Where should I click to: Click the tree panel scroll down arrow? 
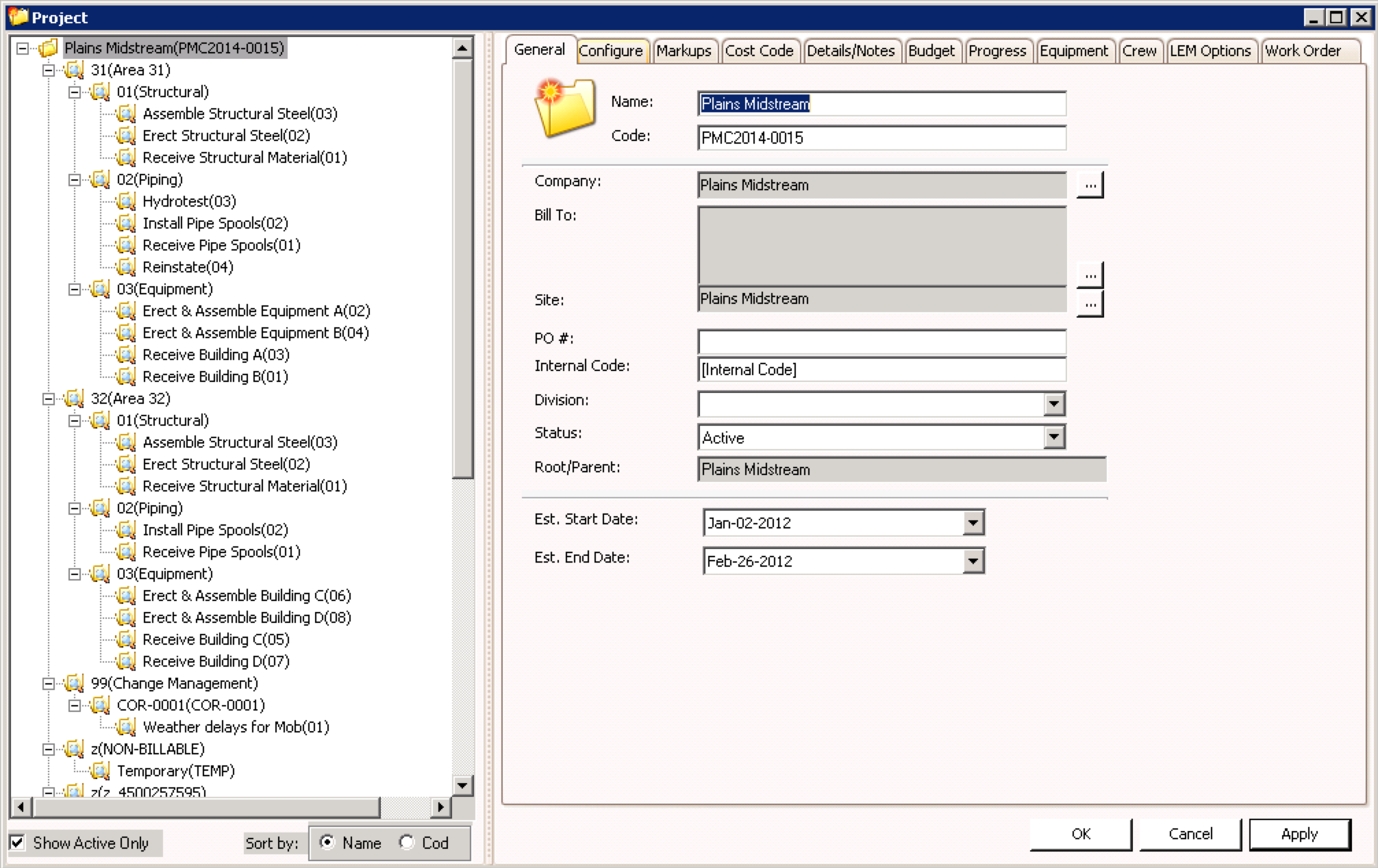point(462,785)
